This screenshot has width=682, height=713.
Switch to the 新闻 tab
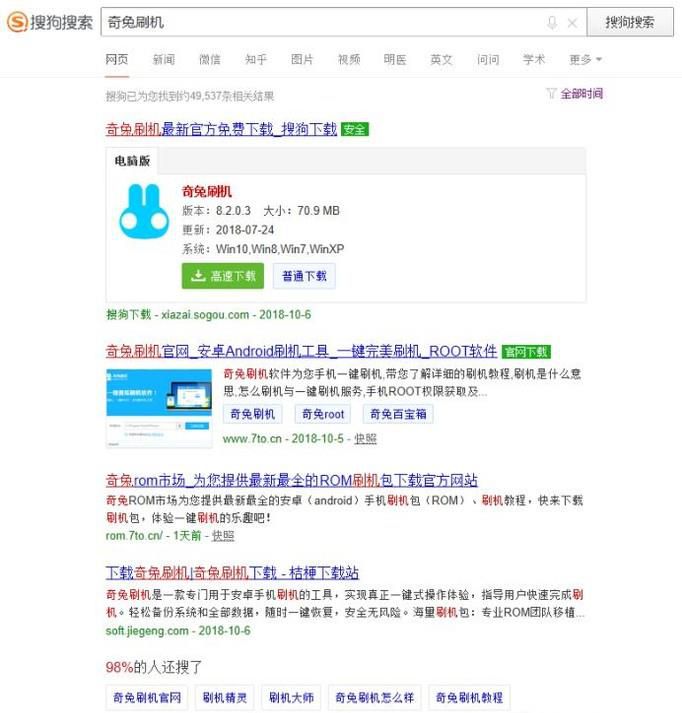[x=164, y=60]
